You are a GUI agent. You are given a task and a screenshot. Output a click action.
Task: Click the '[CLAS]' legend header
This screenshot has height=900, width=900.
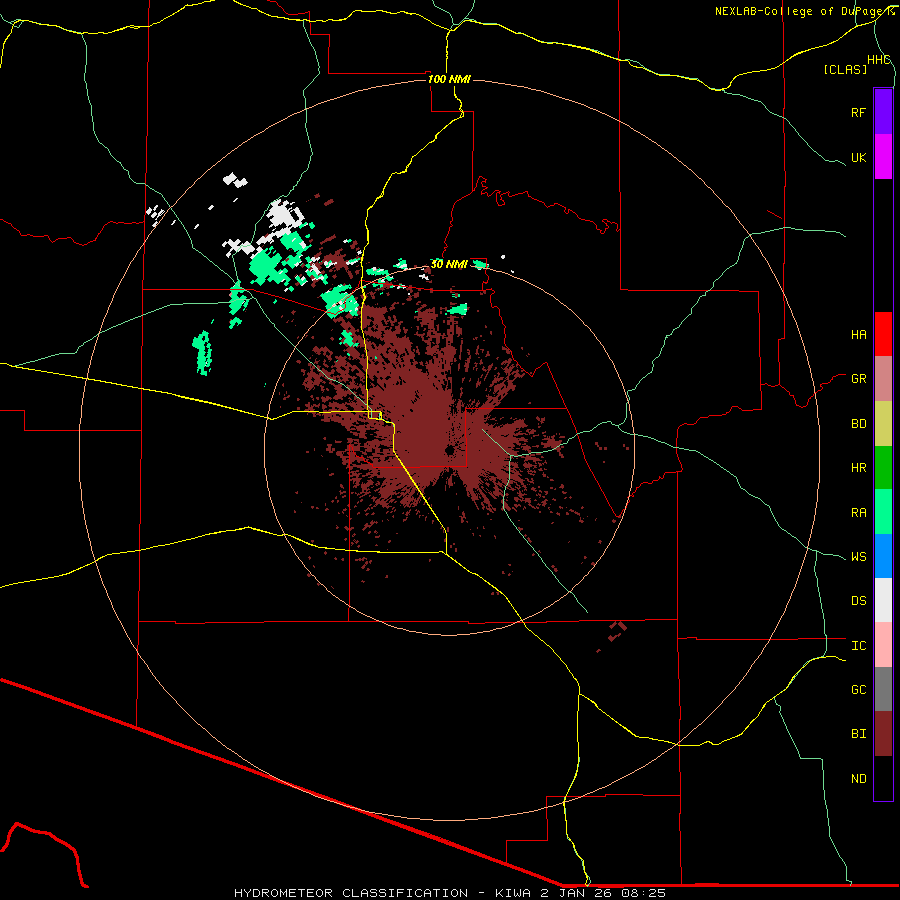[x=845, y=69]
